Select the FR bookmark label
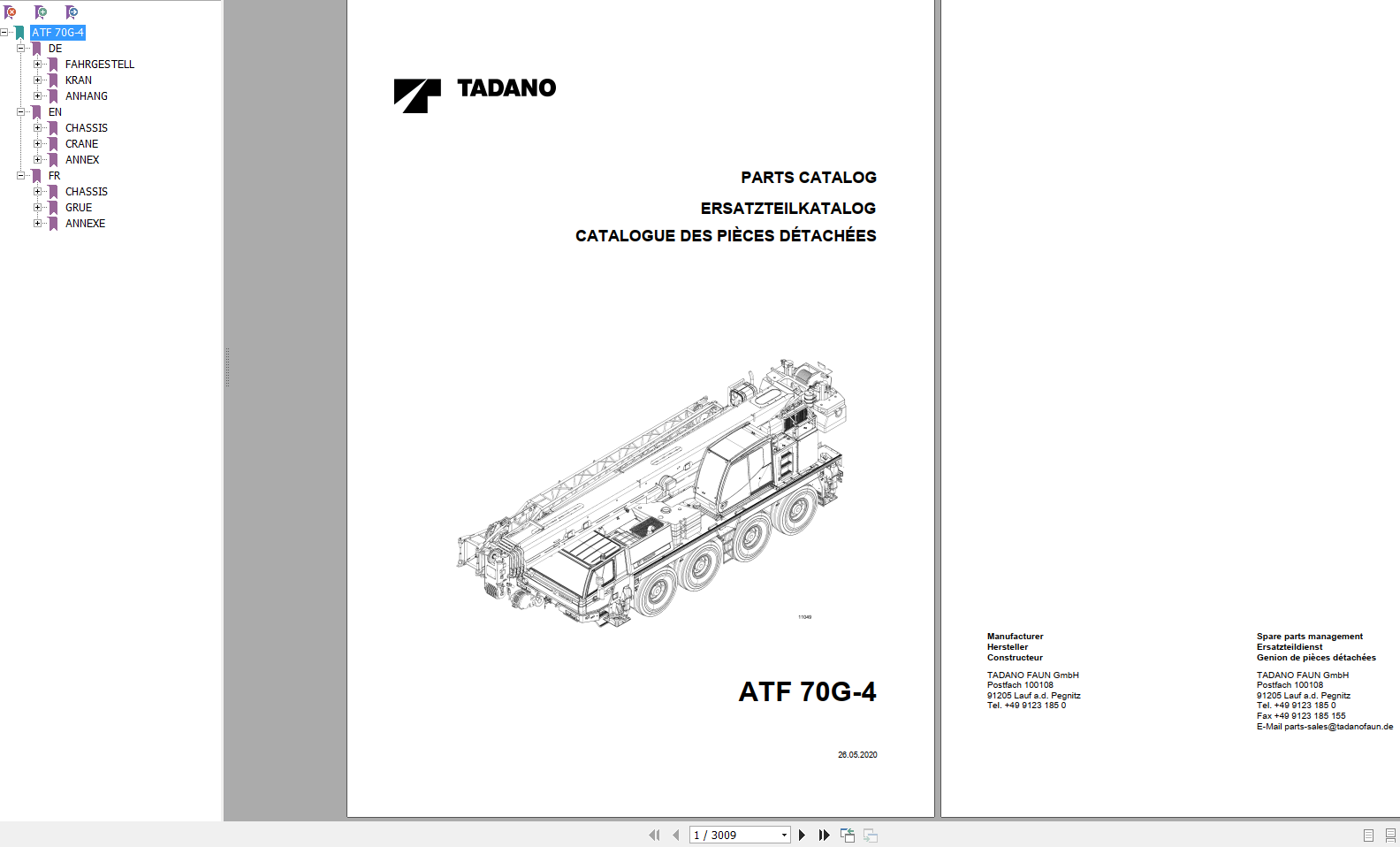 [x=54, y=176]
